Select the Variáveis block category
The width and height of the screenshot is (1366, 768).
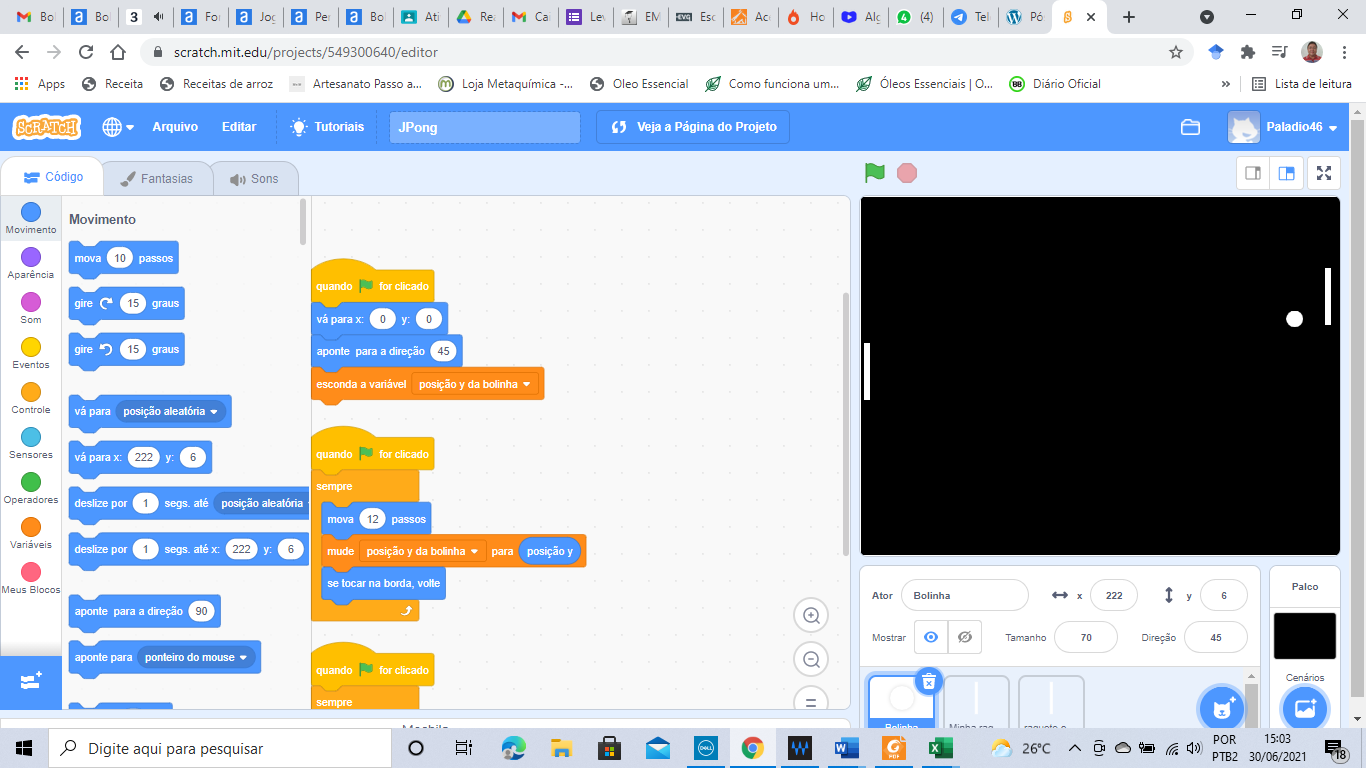31,534
